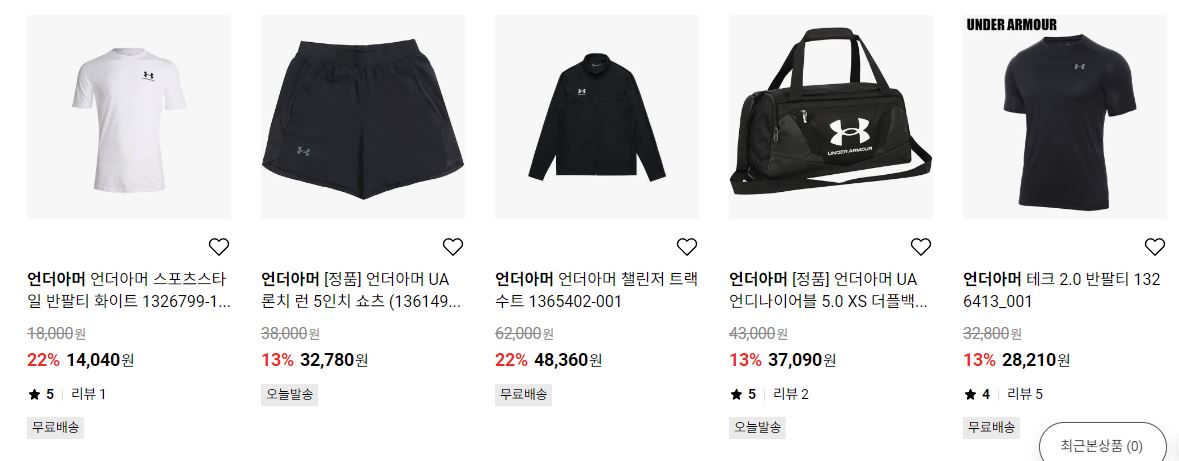Toggle heart icon for Launch Run 5-inch shorts
Viewport: 1179px width, 461px height.
coord(453,247)
